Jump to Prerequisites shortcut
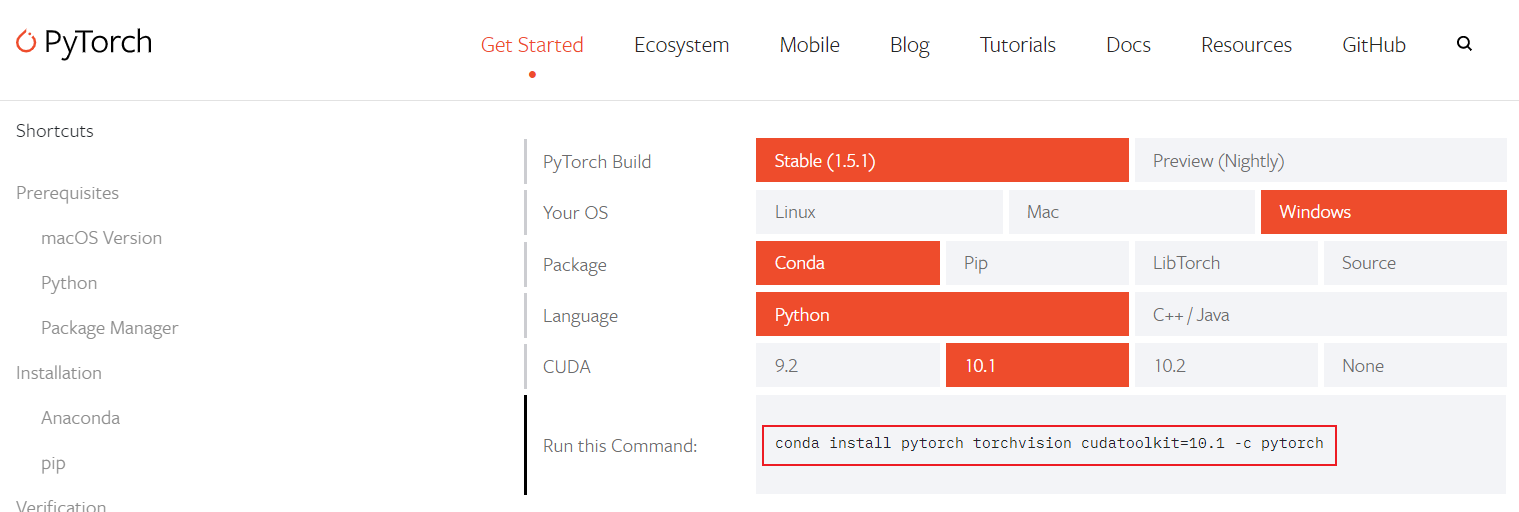The image size is (1519, 512). (x=67, y=193)
